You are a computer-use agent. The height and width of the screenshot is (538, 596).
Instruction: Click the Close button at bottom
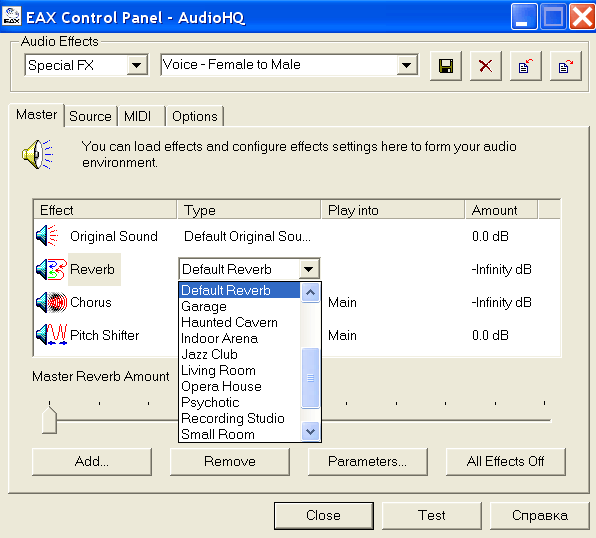coord(323,516)
